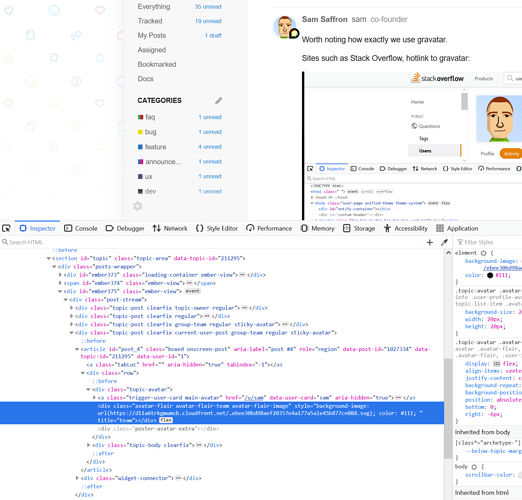Collapse the div id="ember375" node
This screenshot has width=522, height=500.
tap(60, 291)
